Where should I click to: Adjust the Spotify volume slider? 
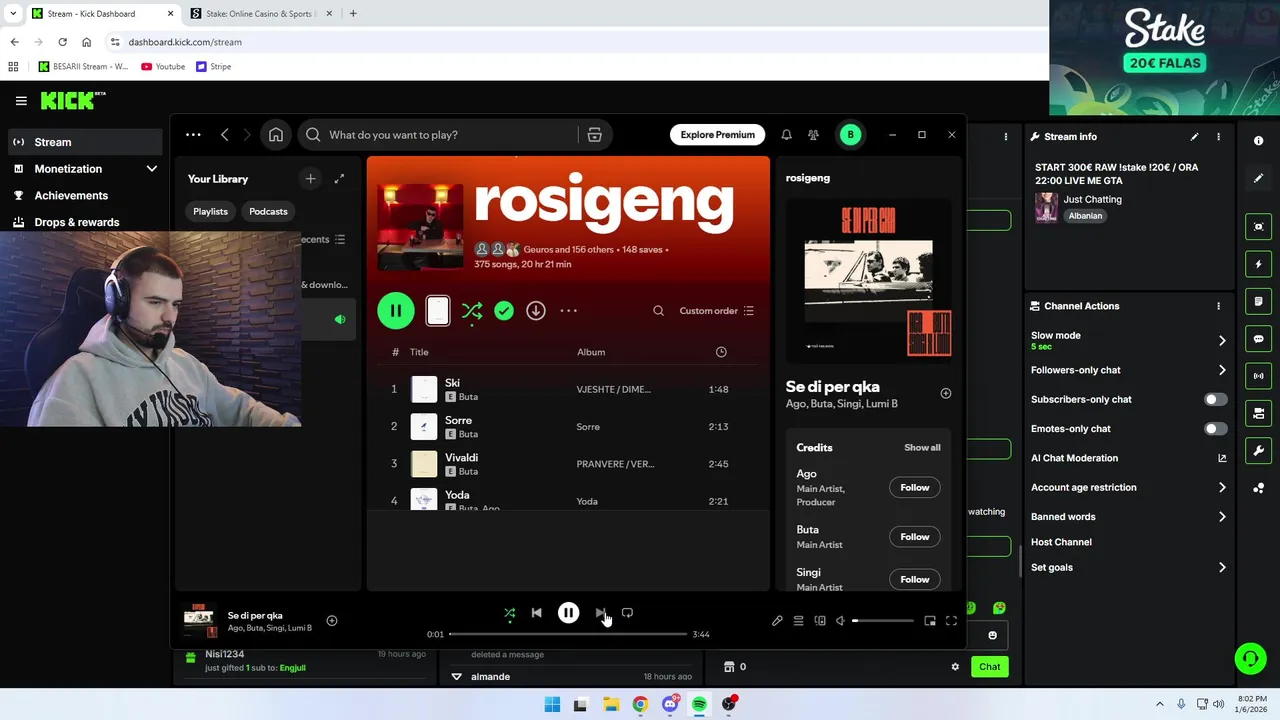coord(882,621)
